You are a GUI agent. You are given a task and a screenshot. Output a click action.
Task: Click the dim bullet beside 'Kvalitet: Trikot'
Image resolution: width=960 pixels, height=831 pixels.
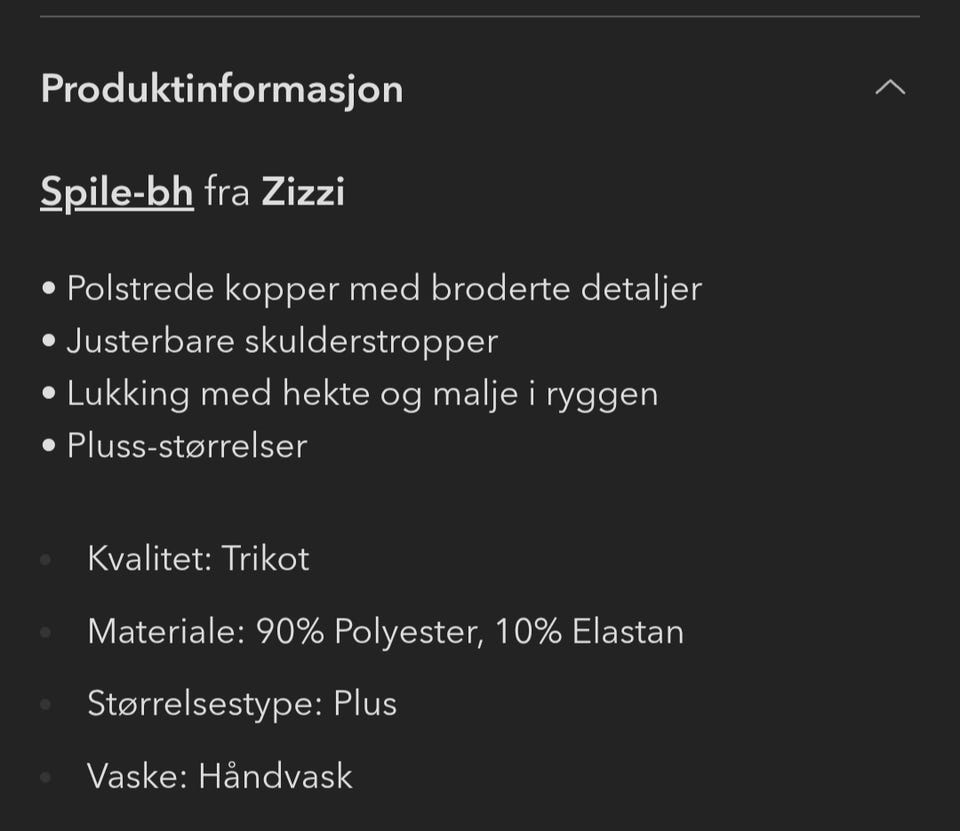45,559
